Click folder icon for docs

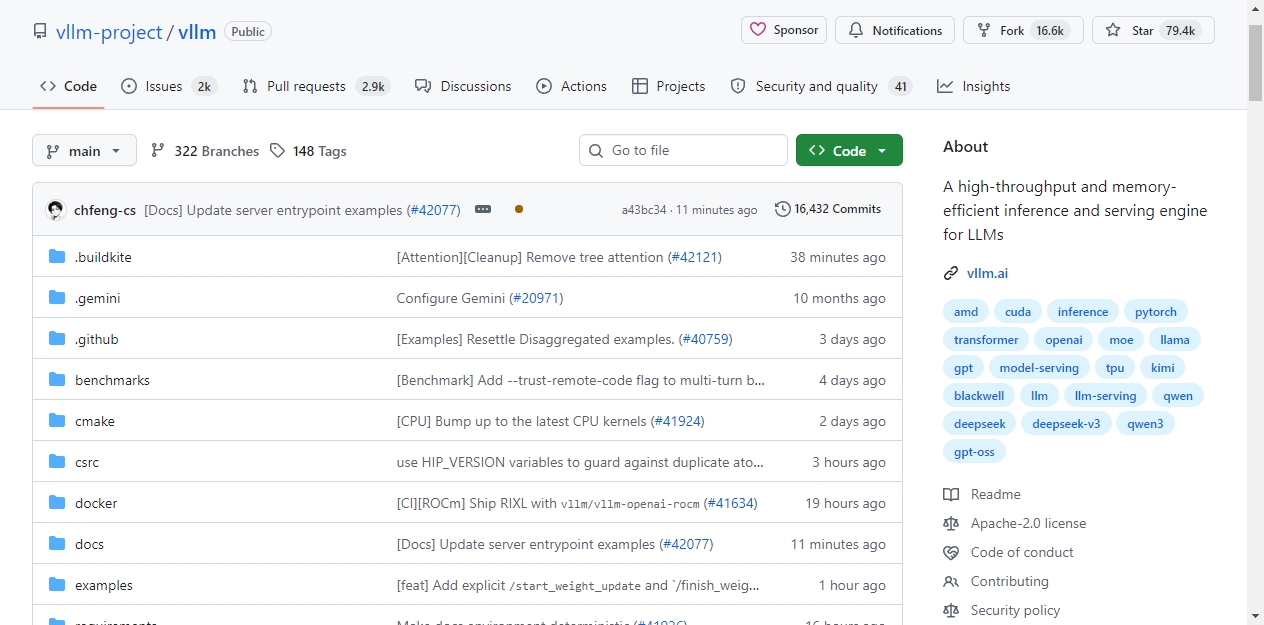coord(57,544)
